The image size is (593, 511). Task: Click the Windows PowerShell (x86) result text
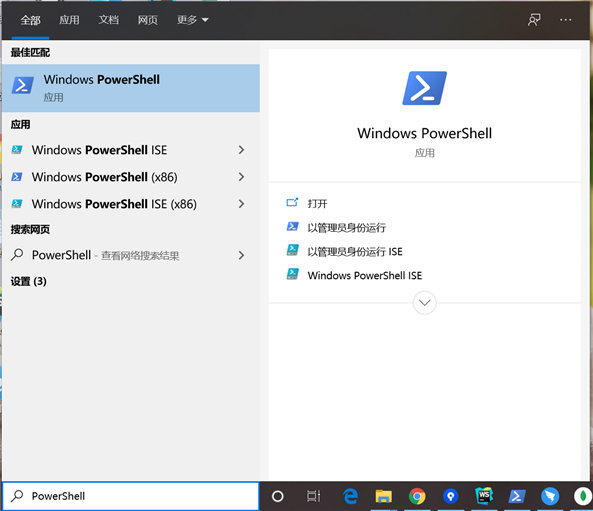point(104,177)
